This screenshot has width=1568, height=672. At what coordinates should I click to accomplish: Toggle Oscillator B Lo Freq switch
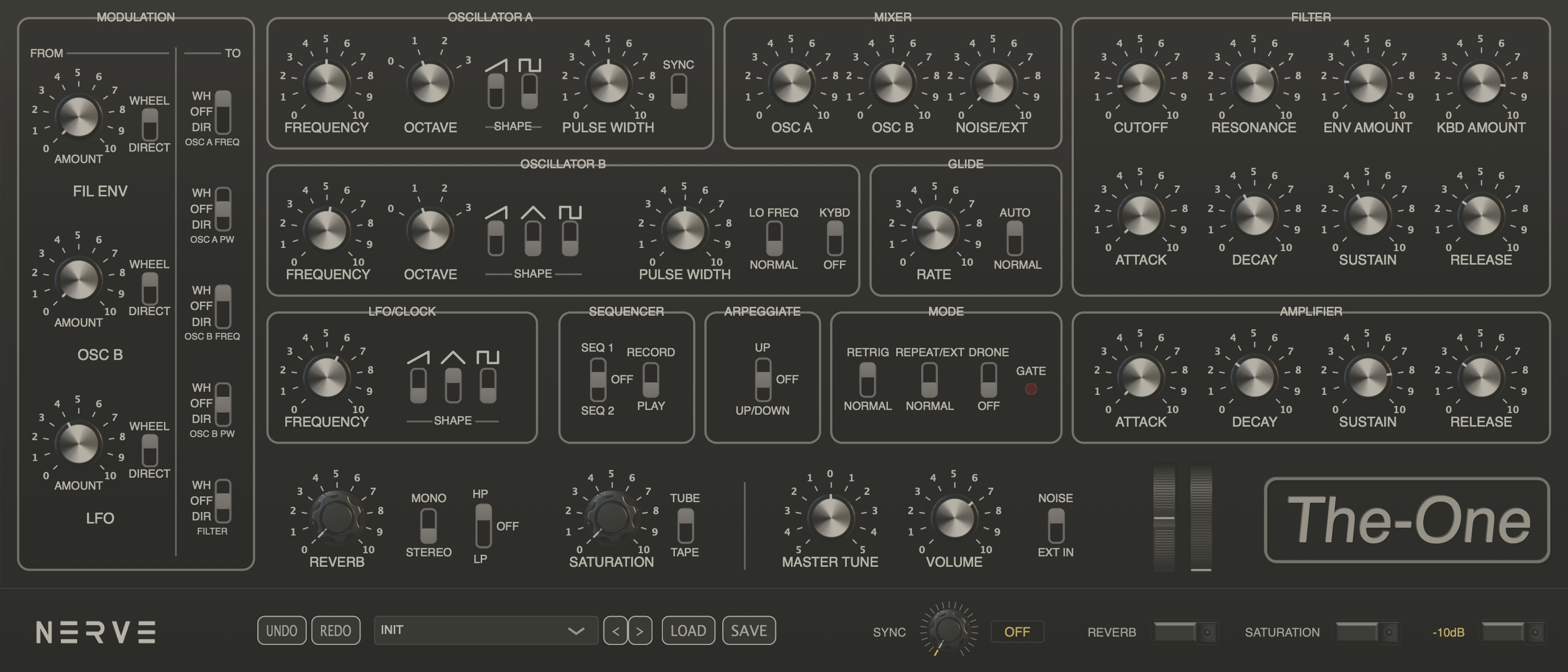774,238
